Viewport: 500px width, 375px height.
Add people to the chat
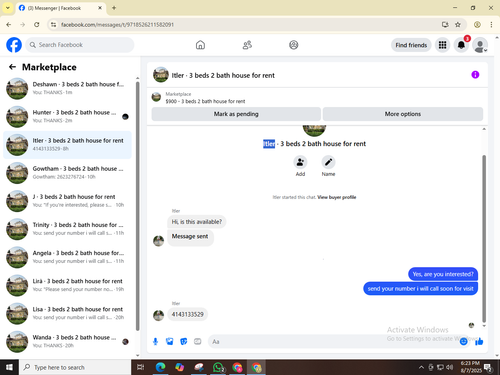coord(300,162)
